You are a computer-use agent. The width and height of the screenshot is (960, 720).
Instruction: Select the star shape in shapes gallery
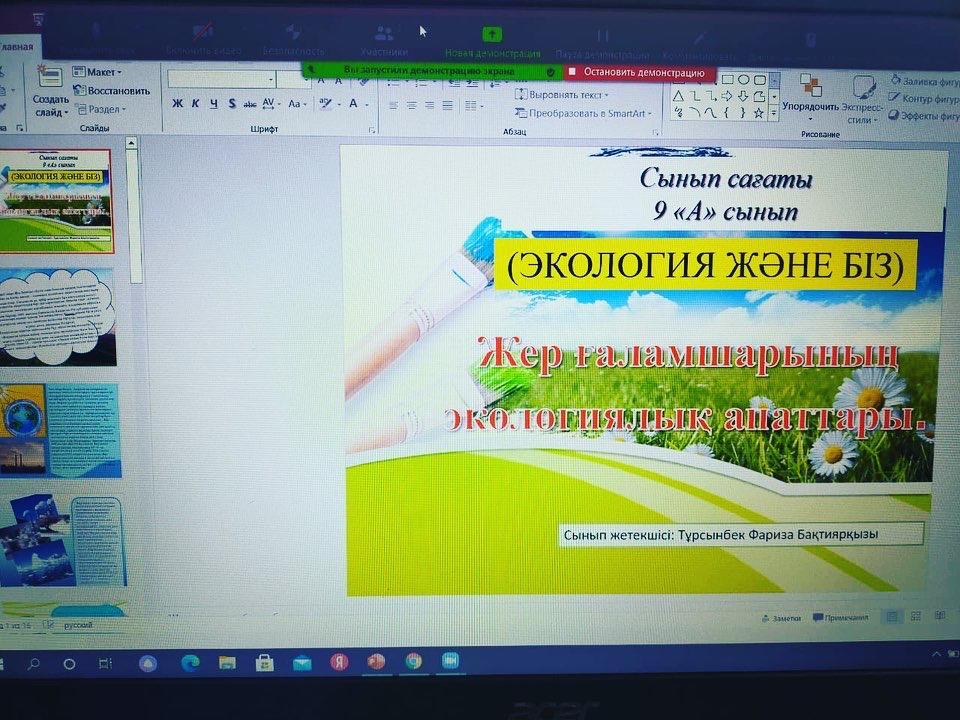759,113
